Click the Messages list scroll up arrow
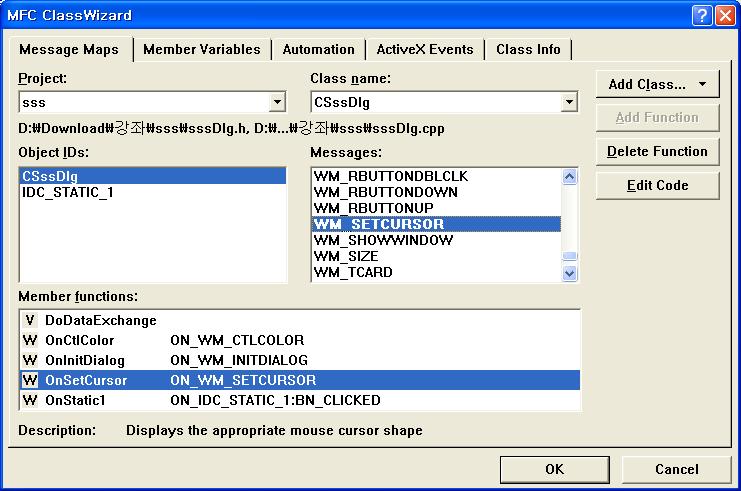This screenshot has width=741, height=491. pyautogui.click(x=569, y=177)
